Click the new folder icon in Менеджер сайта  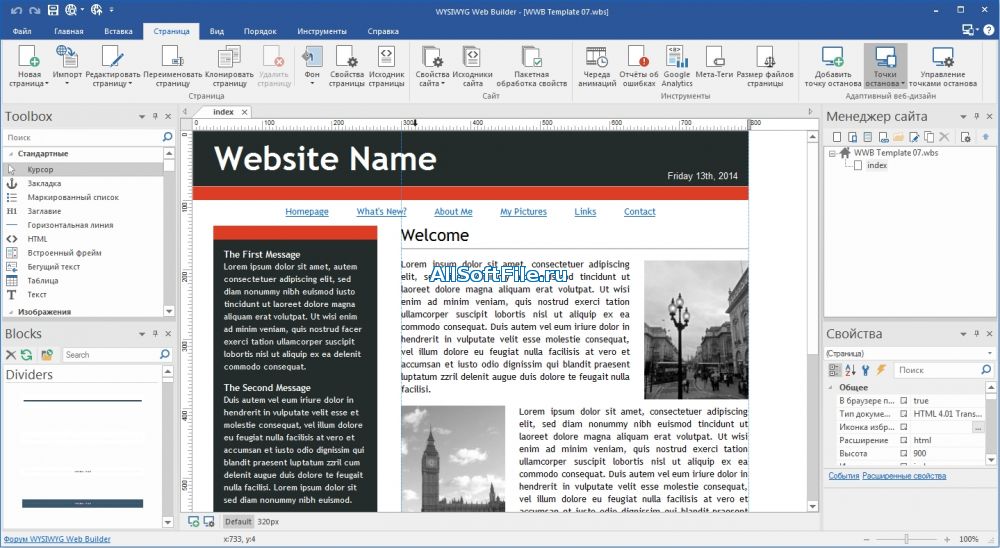point(899,137)
